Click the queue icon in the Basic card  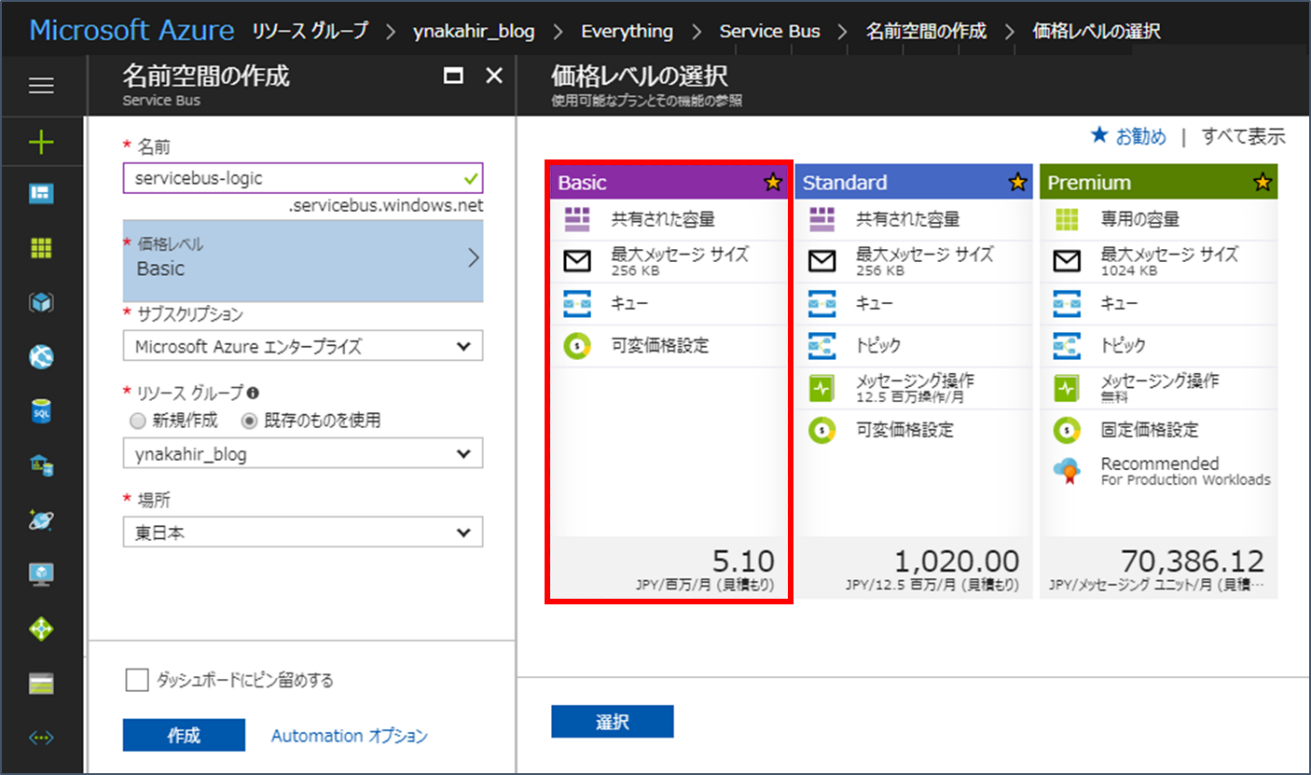coord(578,303)
